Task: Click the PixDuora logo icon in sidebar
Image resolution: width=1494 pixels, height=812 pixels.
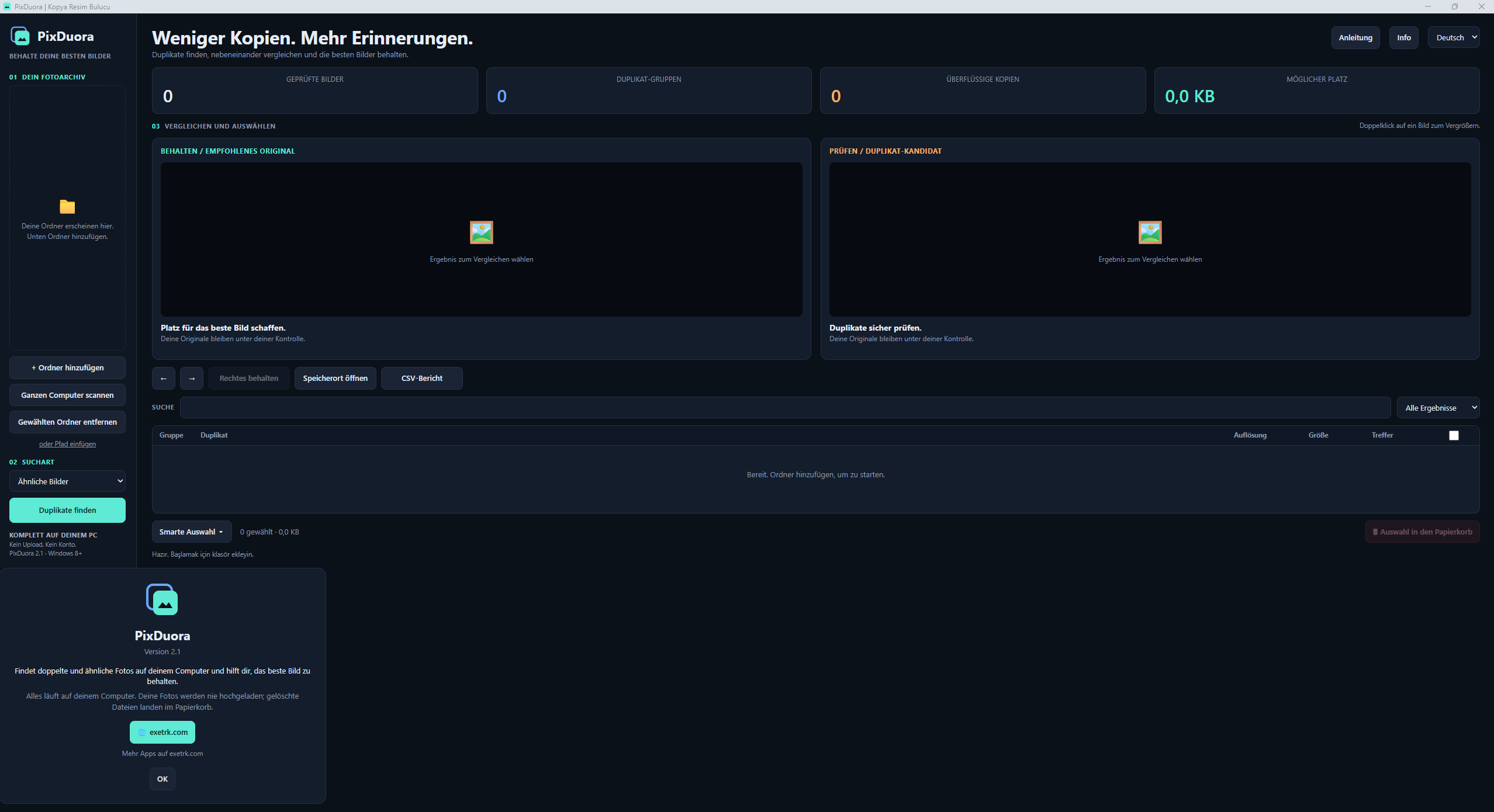Action: [20, 36]
